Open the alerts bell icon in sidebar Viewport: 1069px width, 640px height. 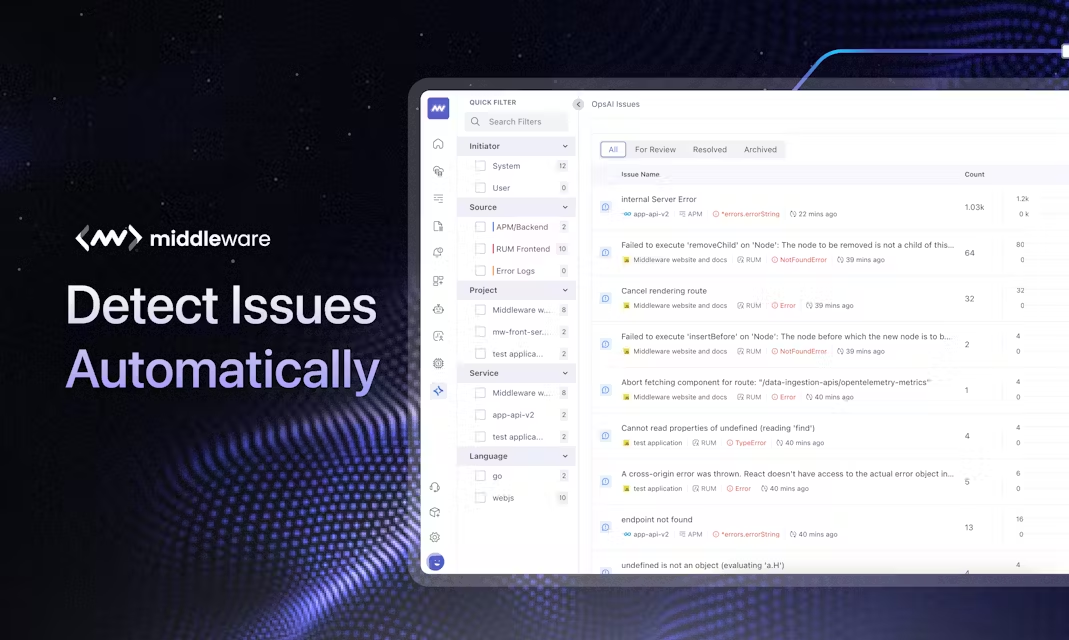438,253
